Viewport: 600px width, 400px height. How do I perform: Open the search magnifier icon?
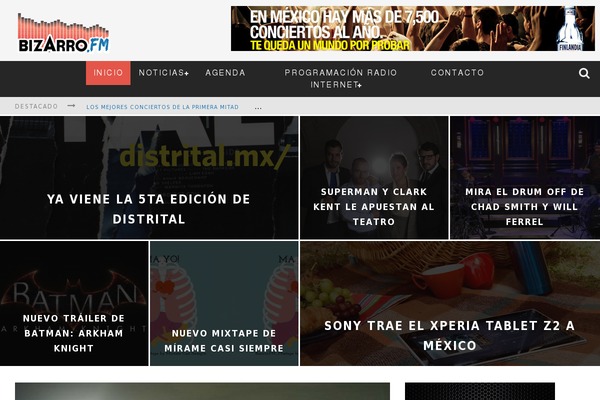pos(584,73)
